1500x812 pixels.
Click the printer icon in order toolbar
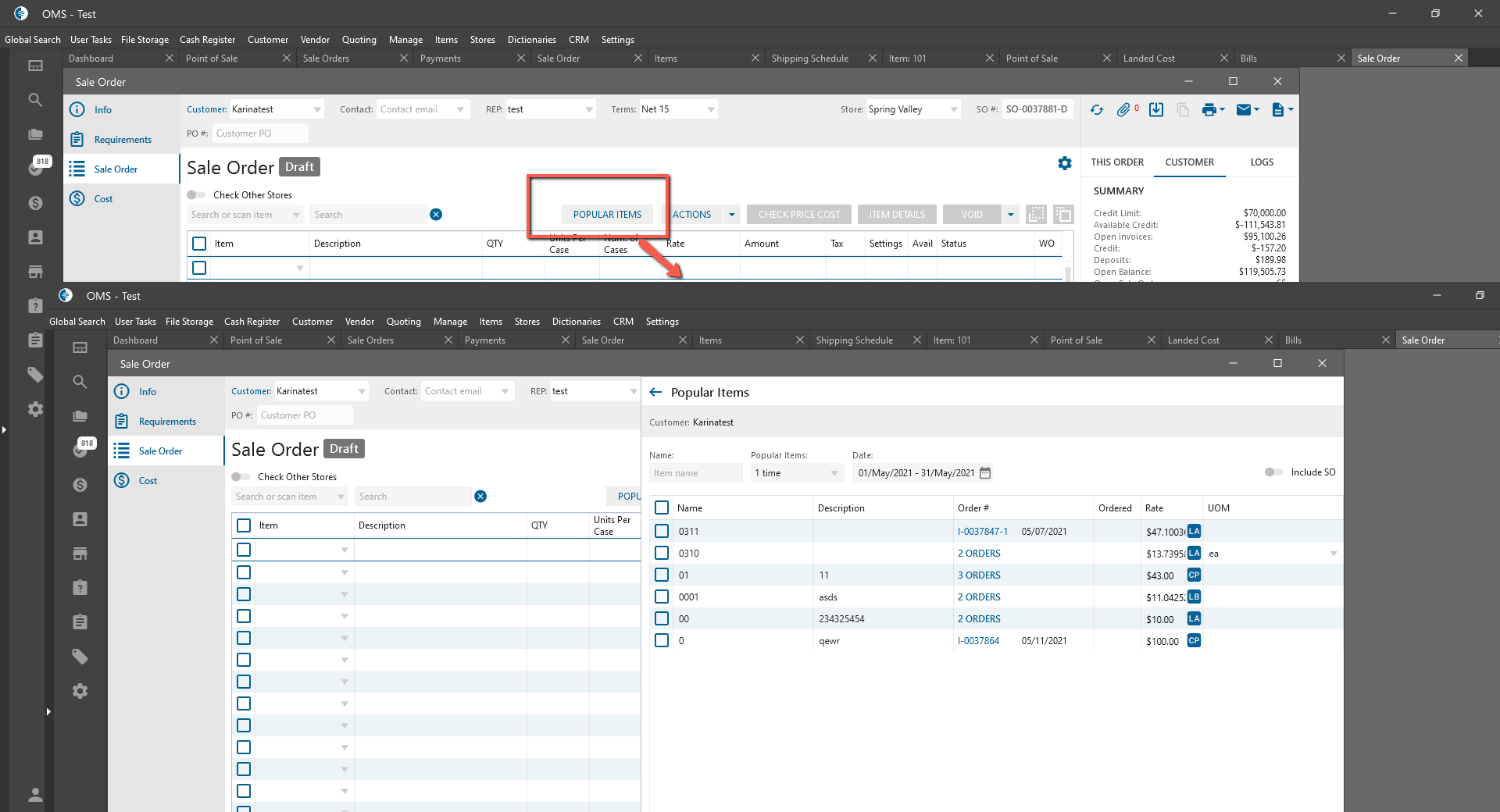(1209, 110)
